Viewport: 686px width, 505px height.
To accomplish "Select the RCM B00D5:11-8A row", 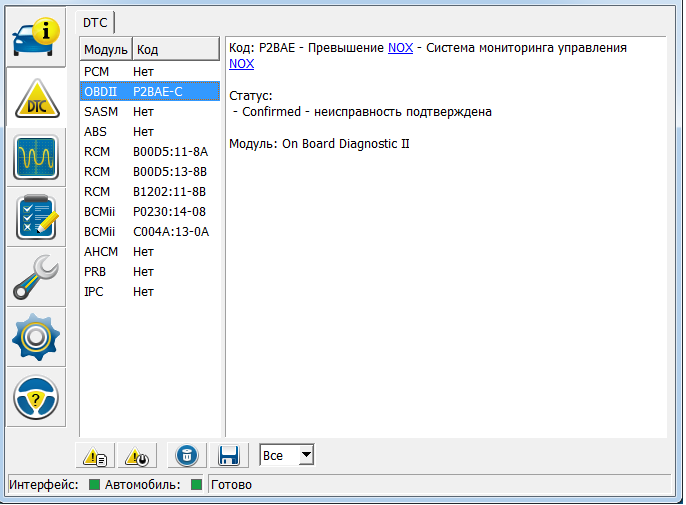I will tap(150, 151).
